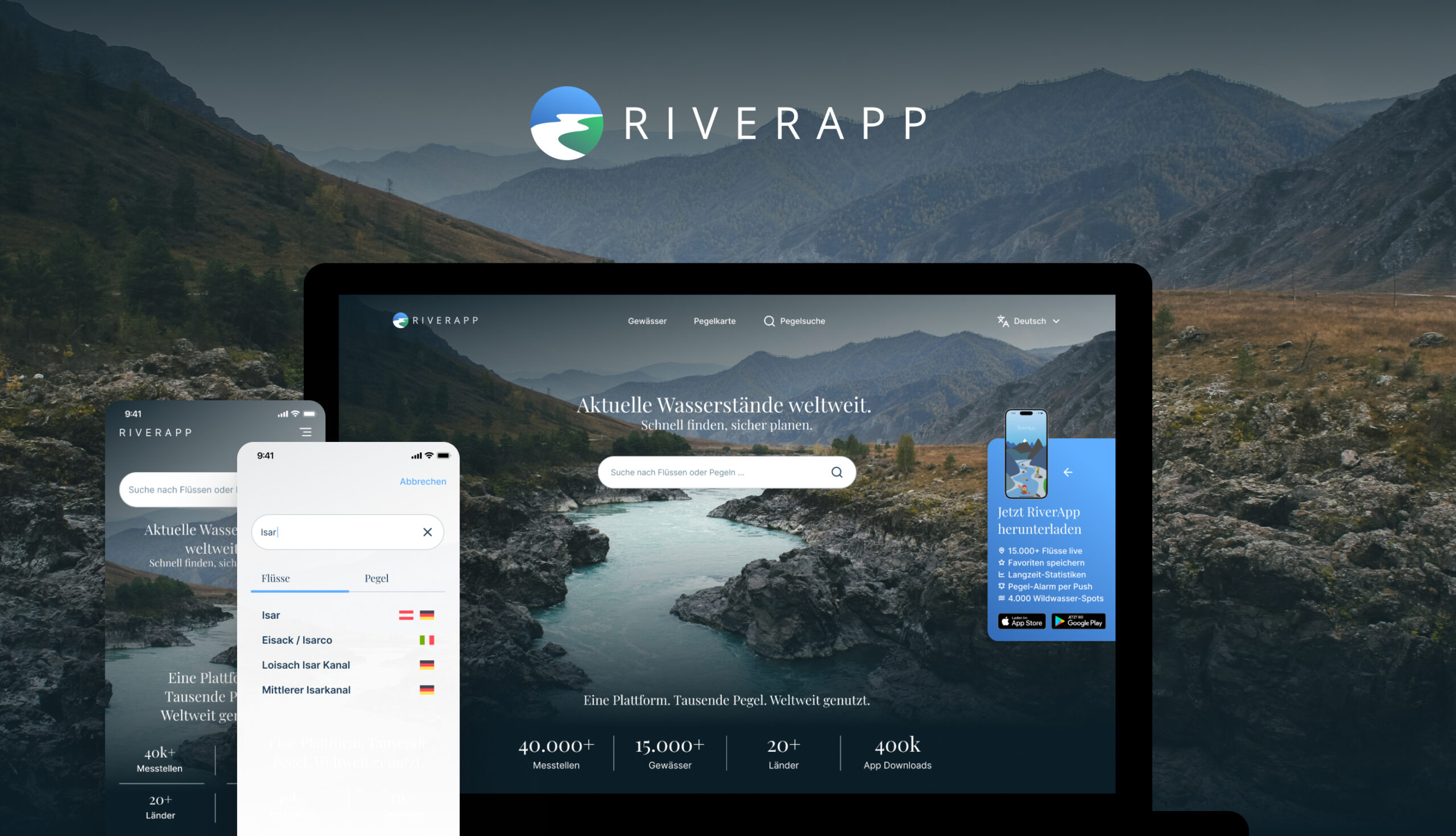Viewport: 1456px width, 836px height.
Task: Focus the search field on the back phone
Action: coord(179,490)
